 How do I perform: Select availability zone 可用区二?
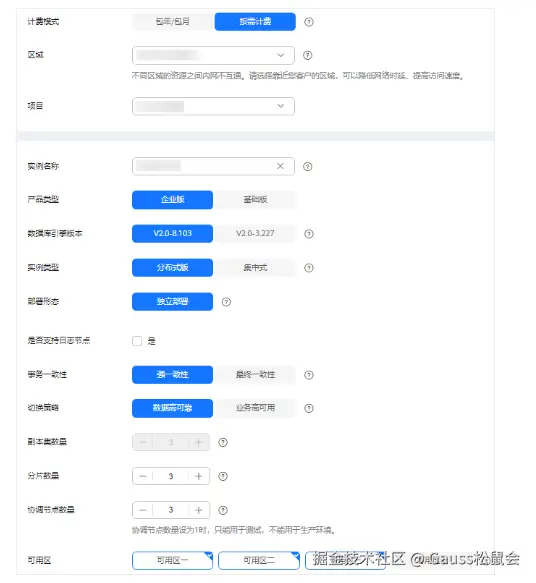click(259, 560)
